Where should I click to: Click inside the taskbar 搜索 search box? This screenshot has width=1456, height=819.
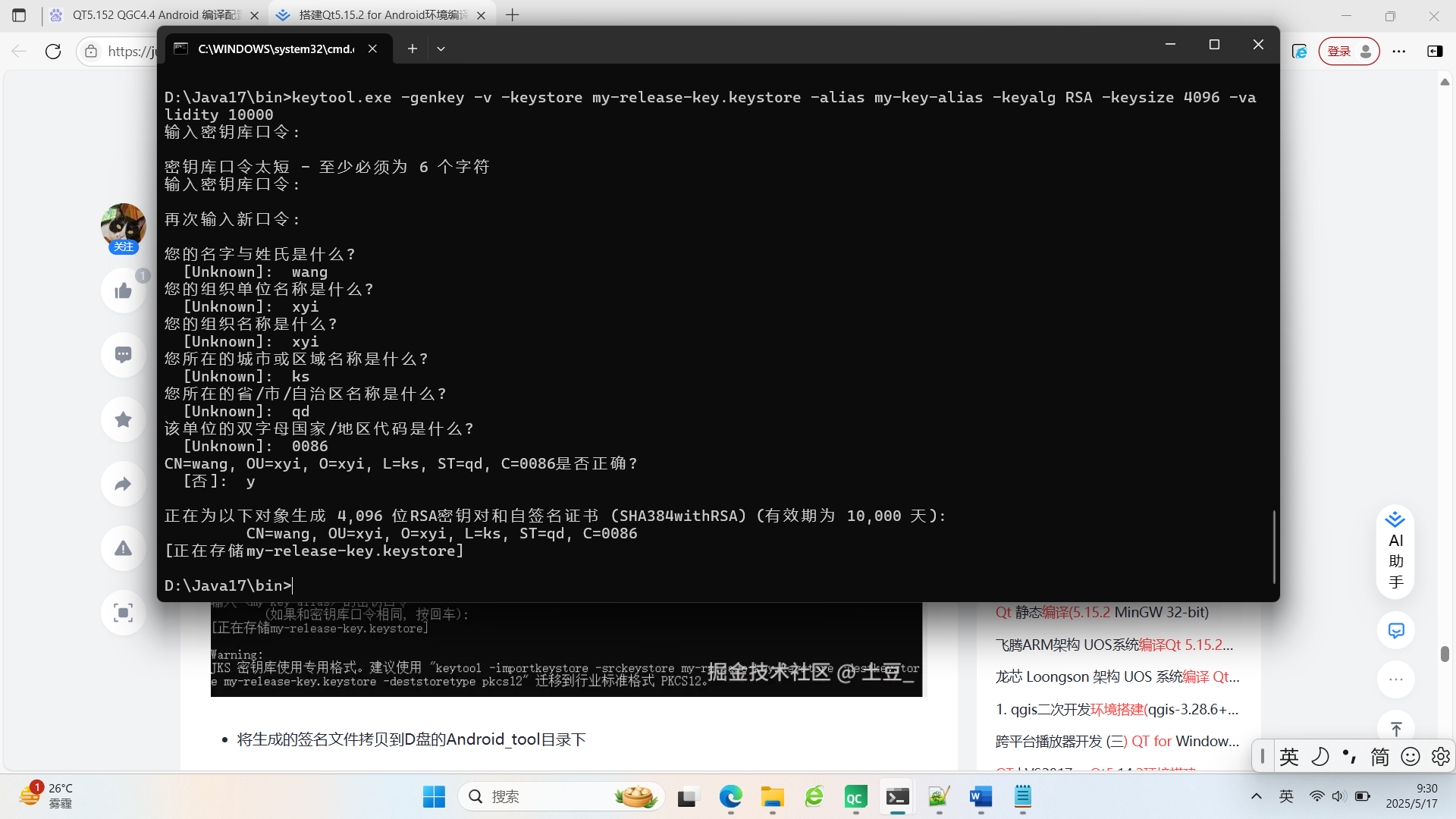tap(561, 796)
